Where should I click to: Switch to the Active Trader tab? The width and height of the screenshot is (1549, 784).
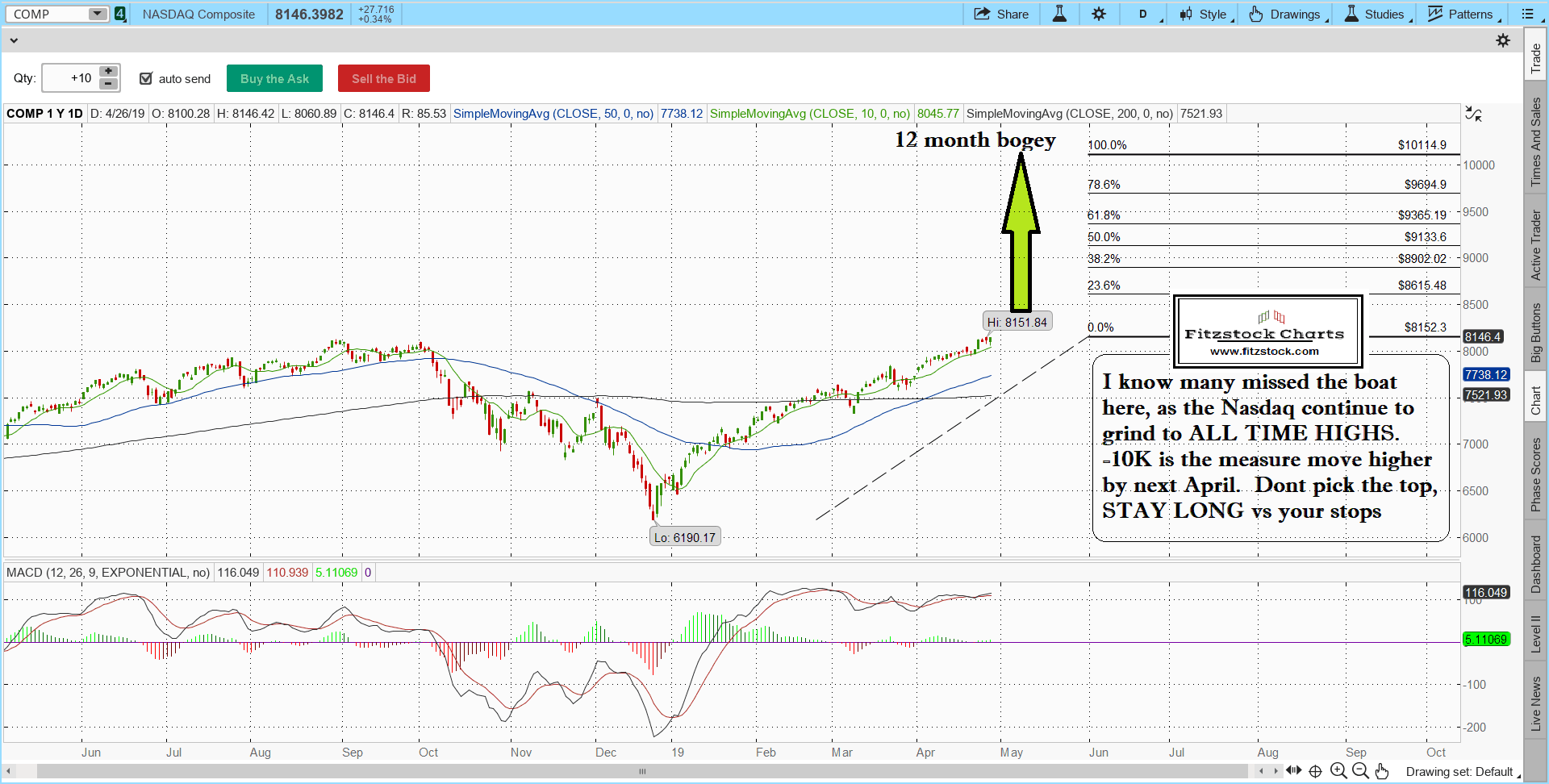[1536, 245]
